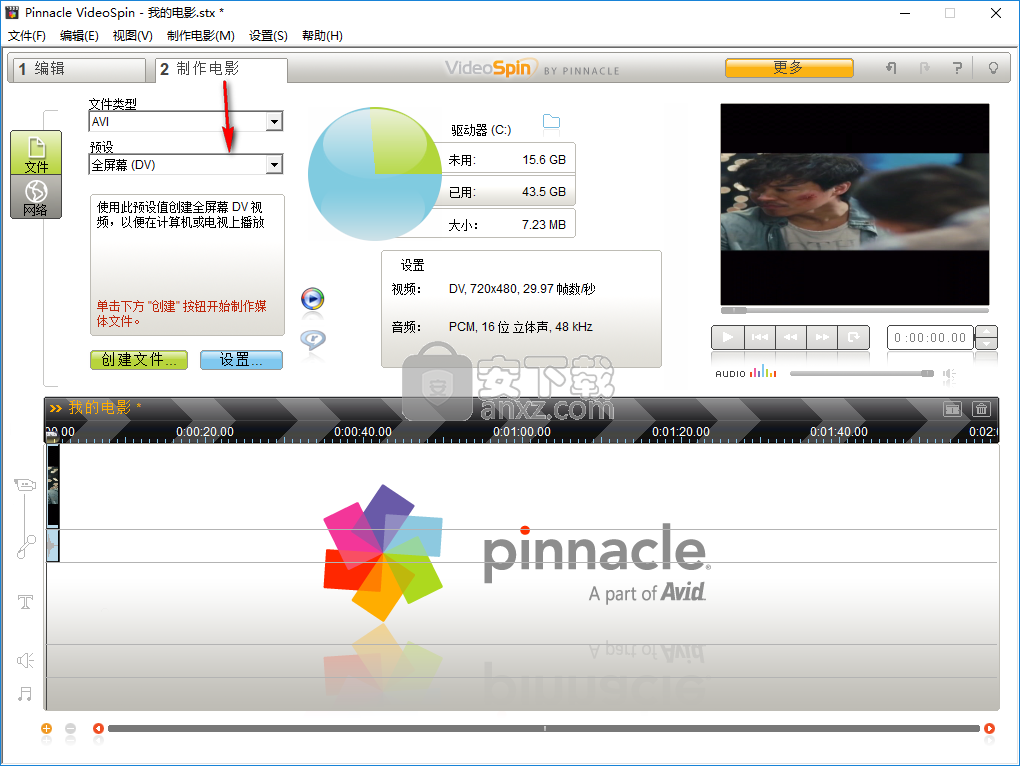Click the 我的电影 project title
Screen dimensions: 1020x766
click(x=100, y=408)
